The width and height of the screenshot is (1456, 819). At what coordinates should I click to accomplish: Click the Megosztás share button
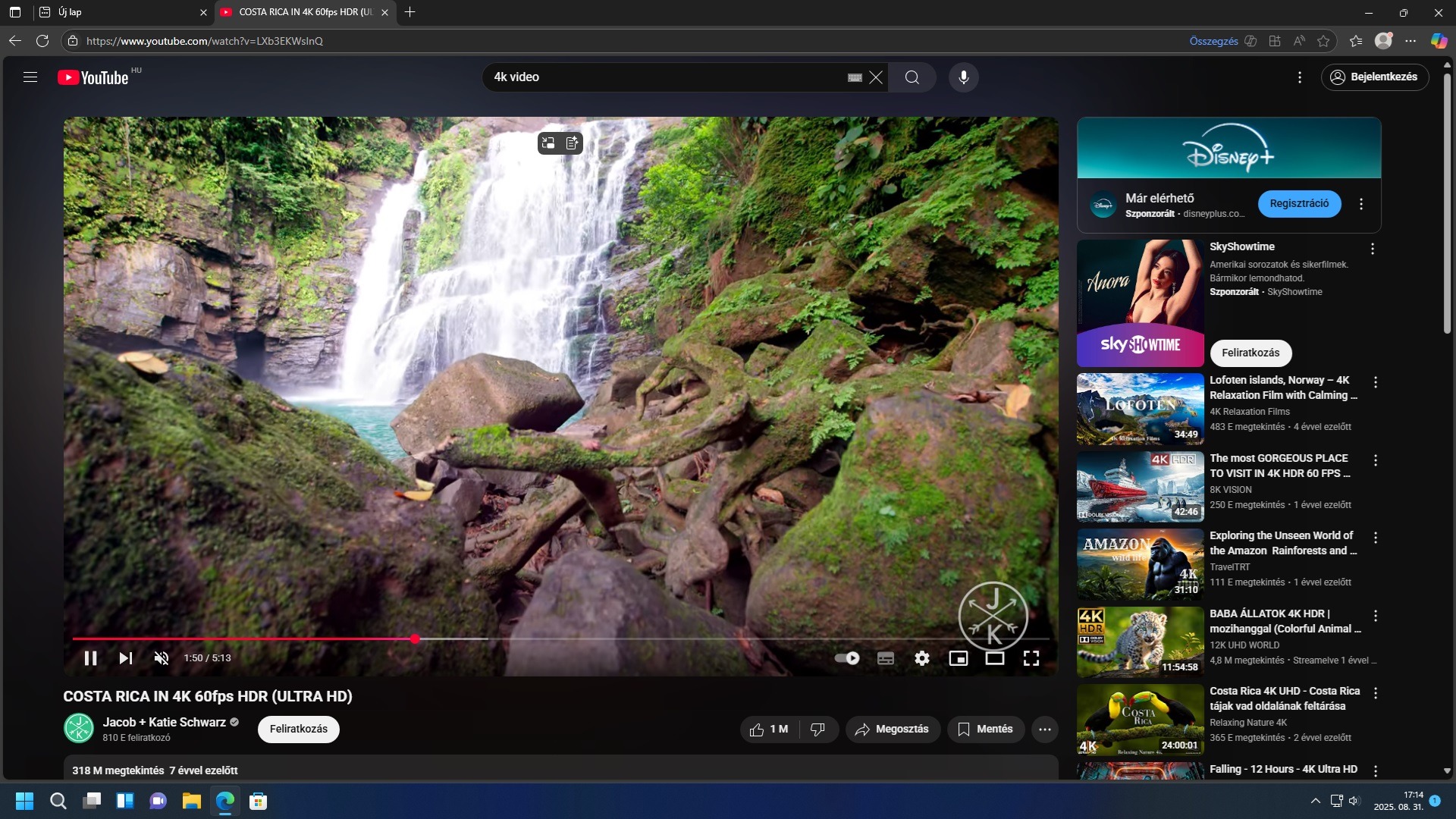coord(893,730)
